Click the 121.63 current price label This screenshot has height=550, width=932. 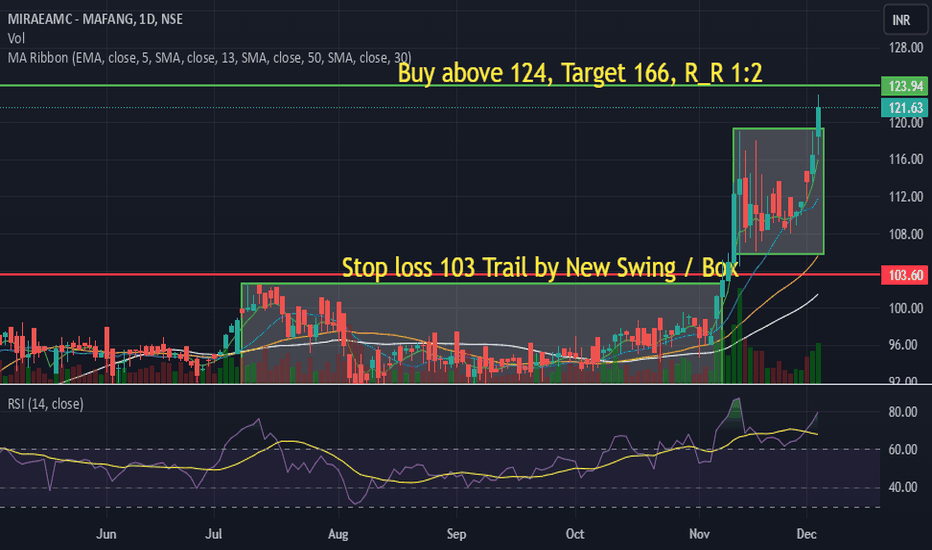coord(904,108)
